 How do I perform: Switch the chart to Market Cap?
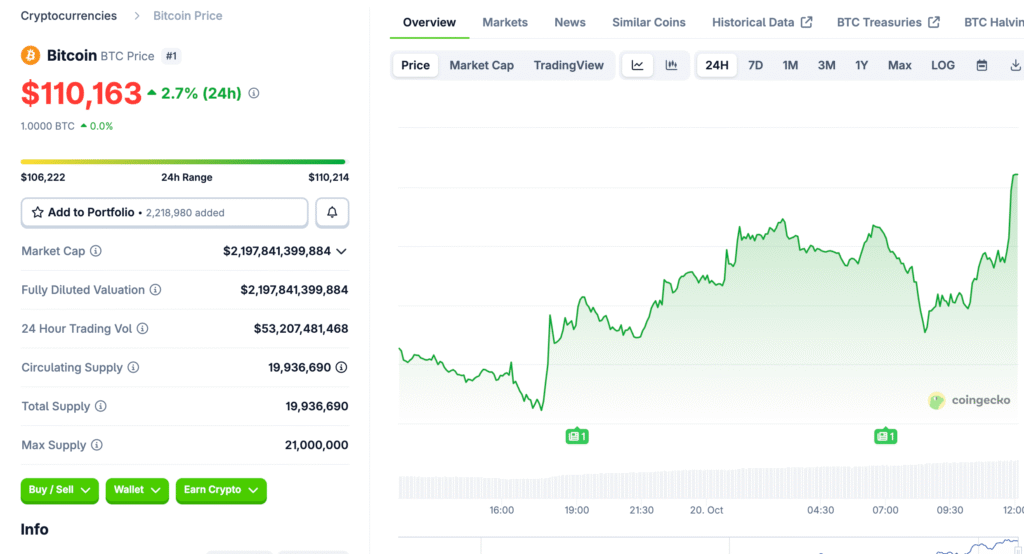[481, 65]
